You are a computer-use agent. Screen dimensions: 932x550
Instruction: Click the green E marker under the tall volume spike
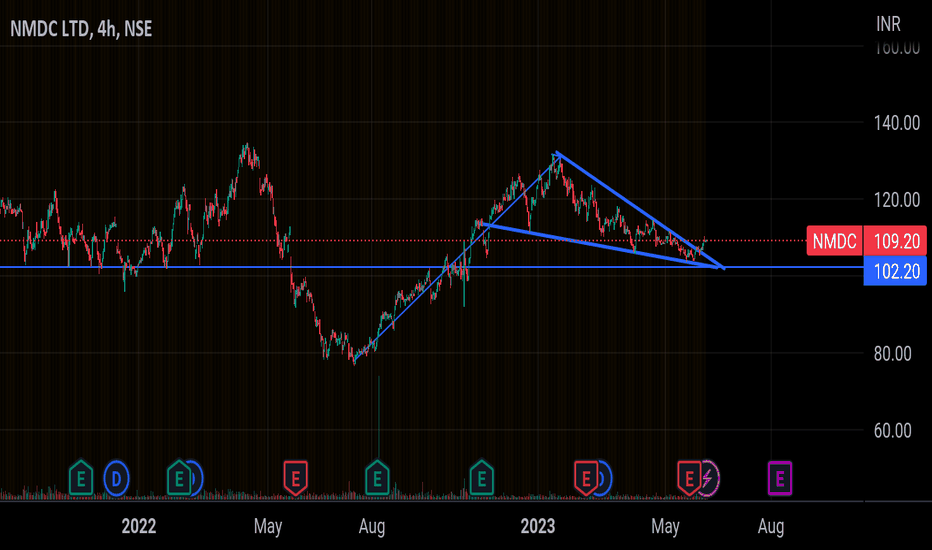(x=377, y=478)
